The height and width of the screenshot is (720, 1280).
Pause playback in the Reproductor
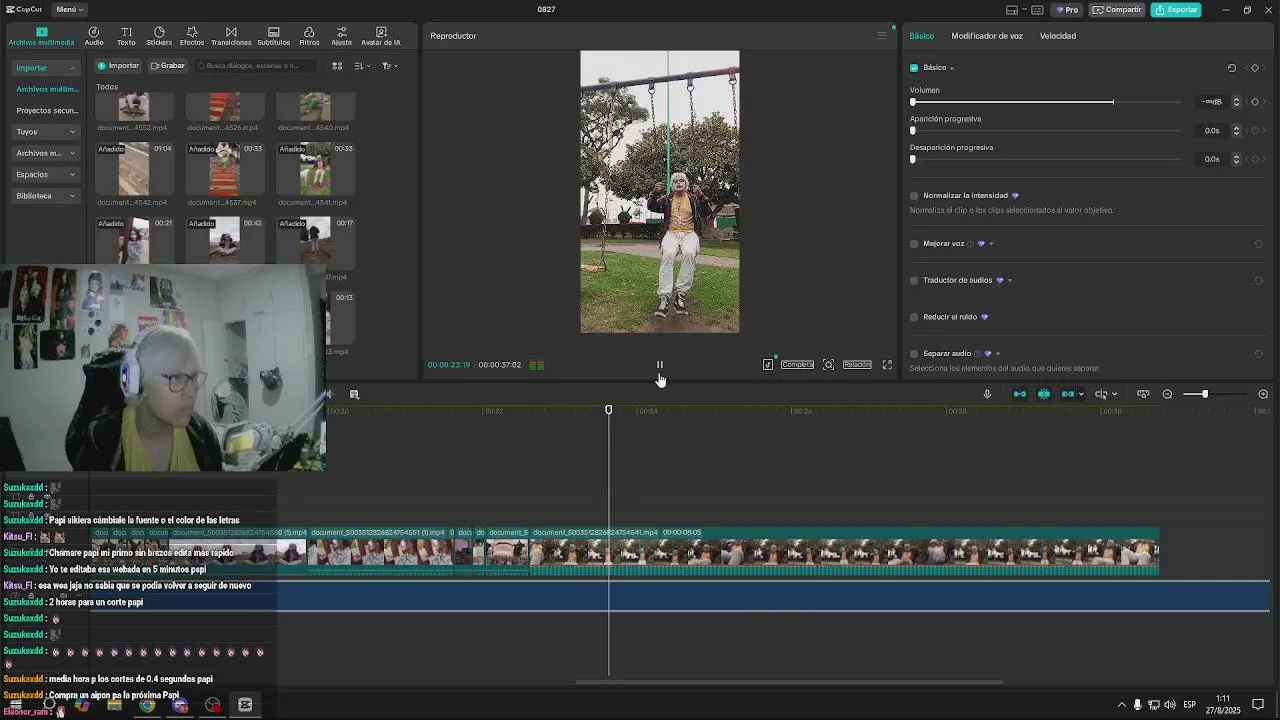(x=659, y=365)
